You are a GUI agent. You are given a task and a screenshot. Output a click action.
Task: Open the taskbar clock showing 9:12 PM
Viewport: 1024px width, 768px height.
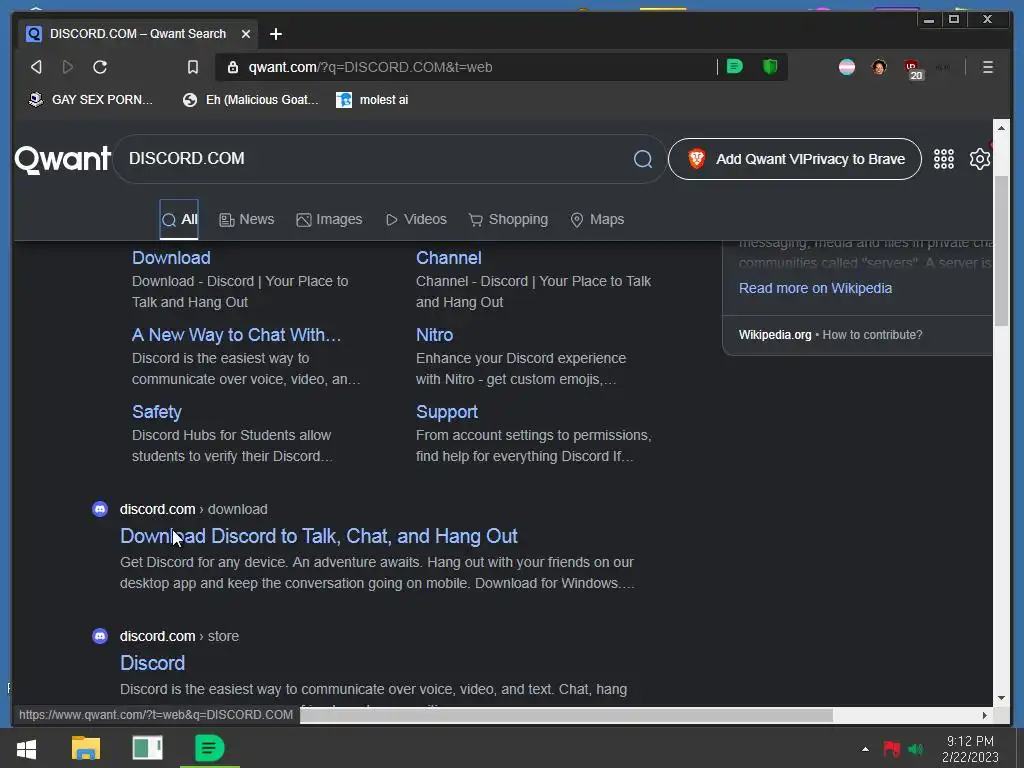[970, 748]
